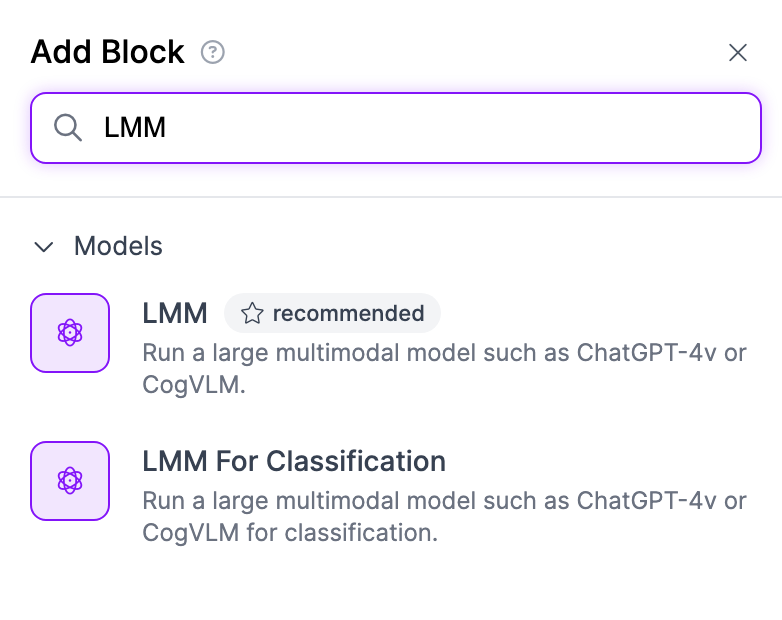Click CogVLM for classification text

click(x=290, y=533)
